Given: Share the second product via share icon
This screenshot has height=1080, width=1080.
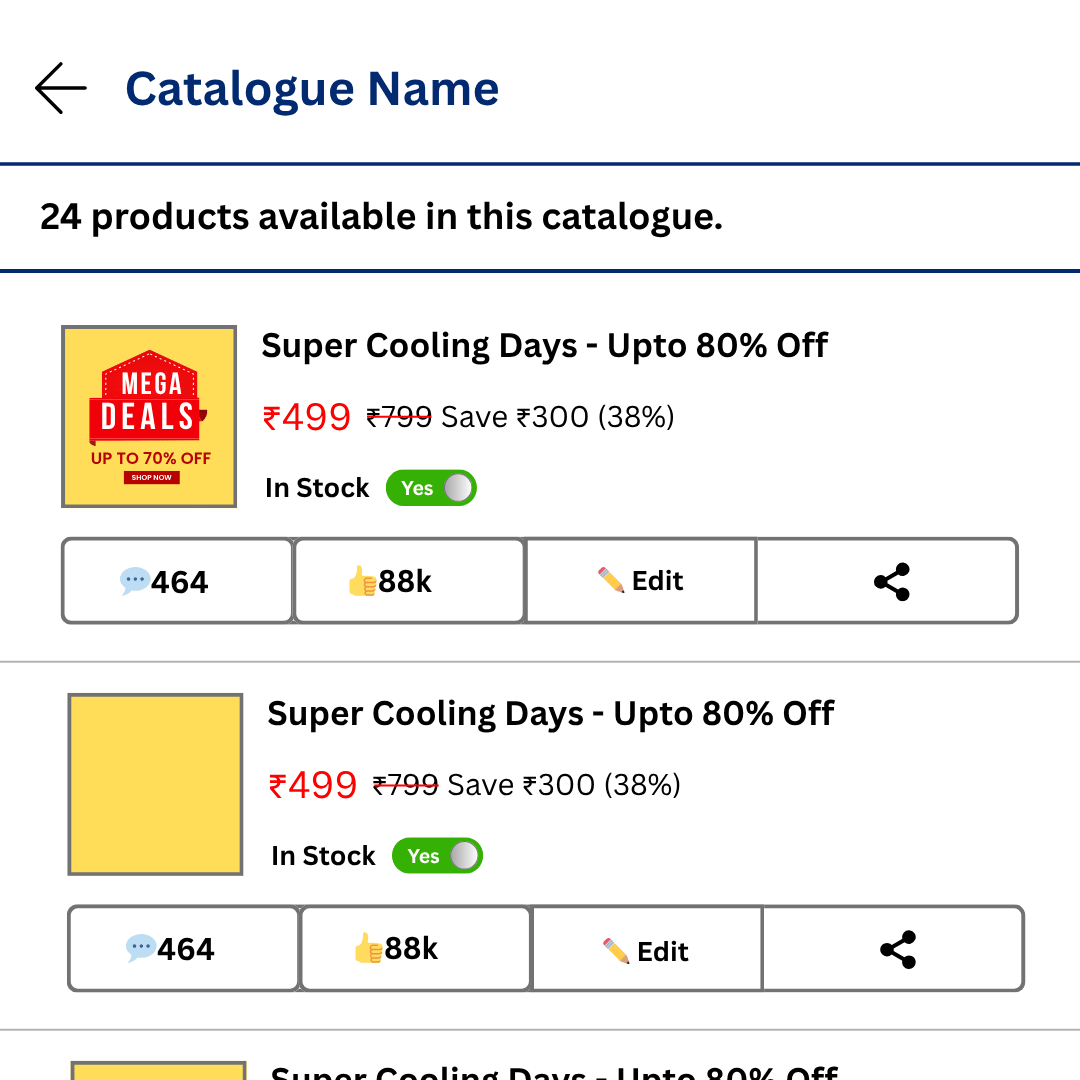Looking at the screenshot, I should 893,949.
